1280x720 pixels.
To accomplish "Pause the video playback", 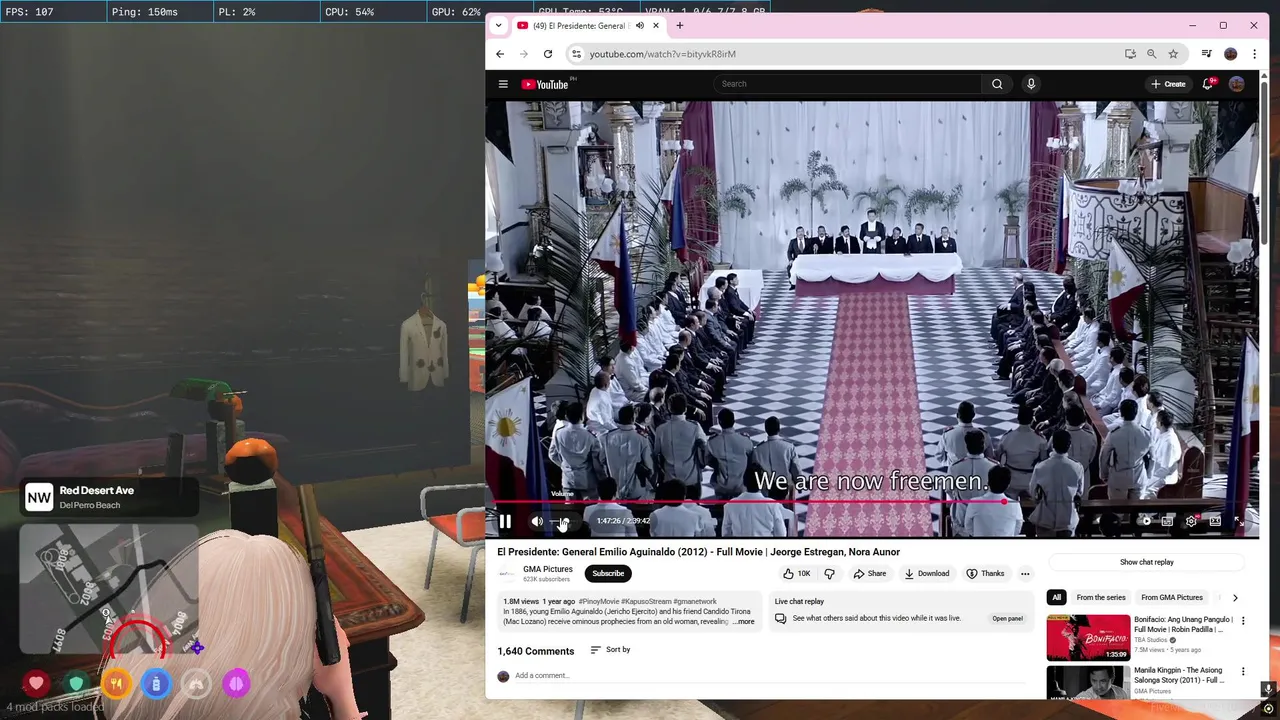I will point(505,521).
